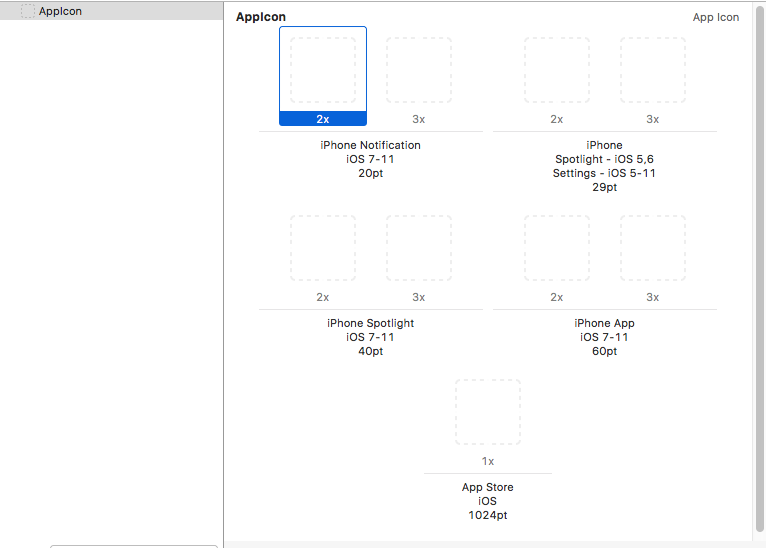Click the iPhone App 60pt caption
The height and width of the screenshot is (550, 766).
(x=604, y=337)
